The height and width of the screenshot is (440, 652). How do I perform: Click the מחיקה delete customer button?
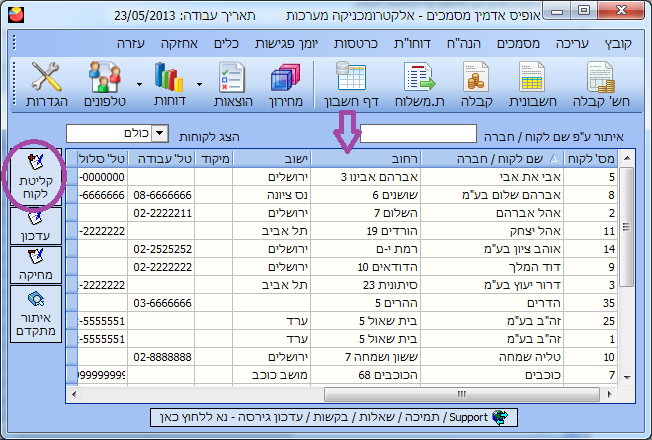[36, 265]
